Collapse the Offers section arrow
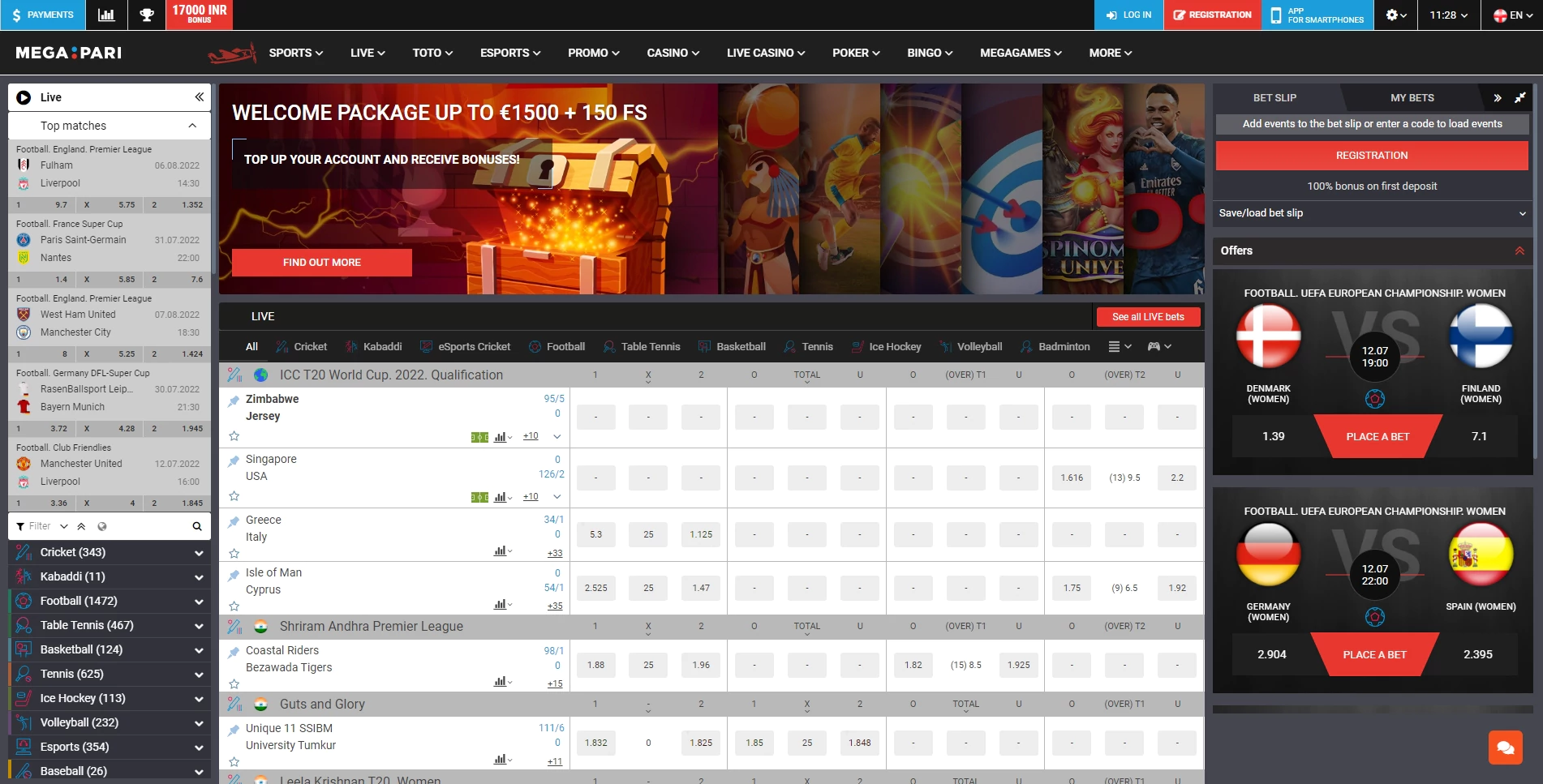This screenshot has height=784, width=1543. pyautogui.click(x=1519, y=251)
